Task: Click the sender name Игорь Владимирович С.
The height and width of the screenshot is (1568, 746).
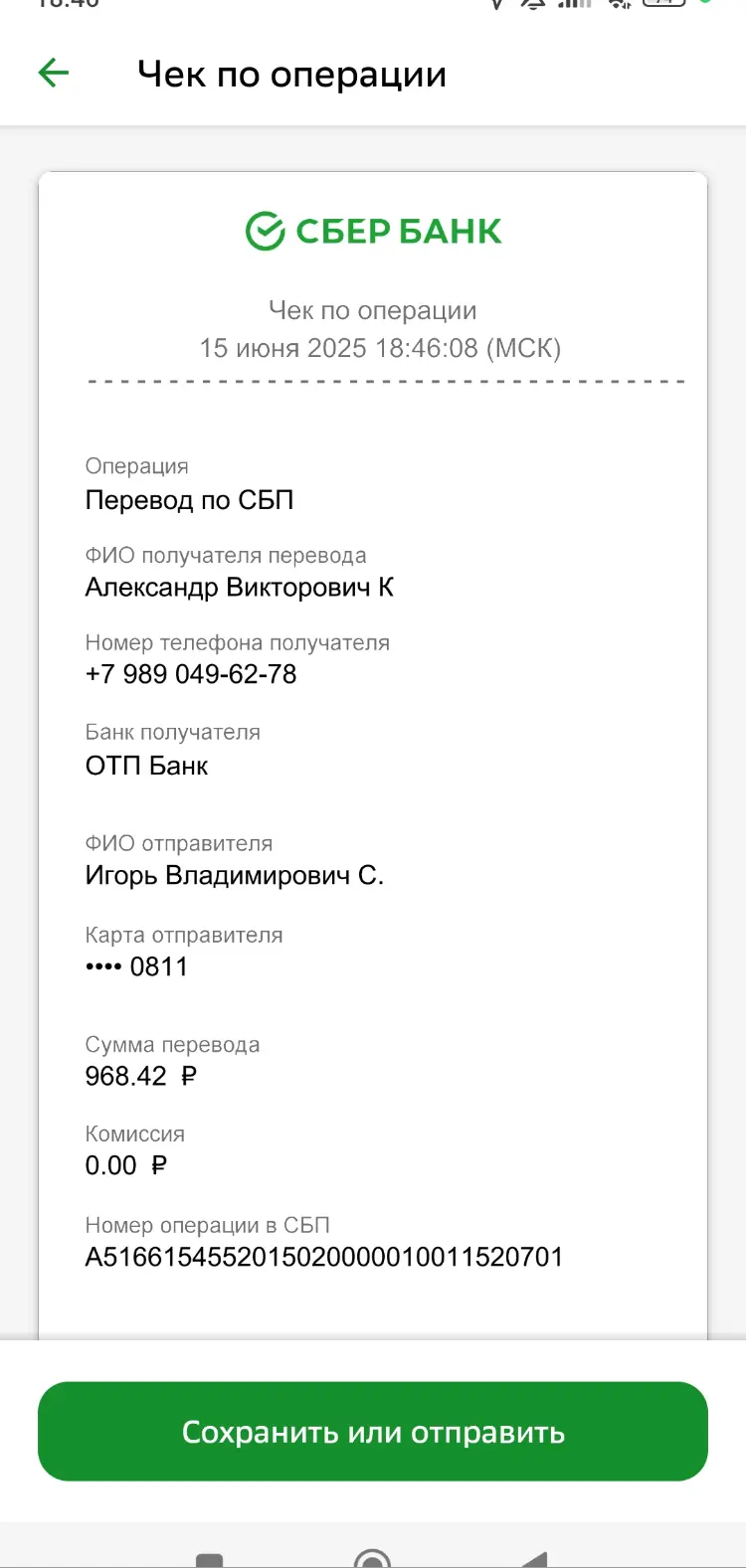Action: (x=235, y=876)
